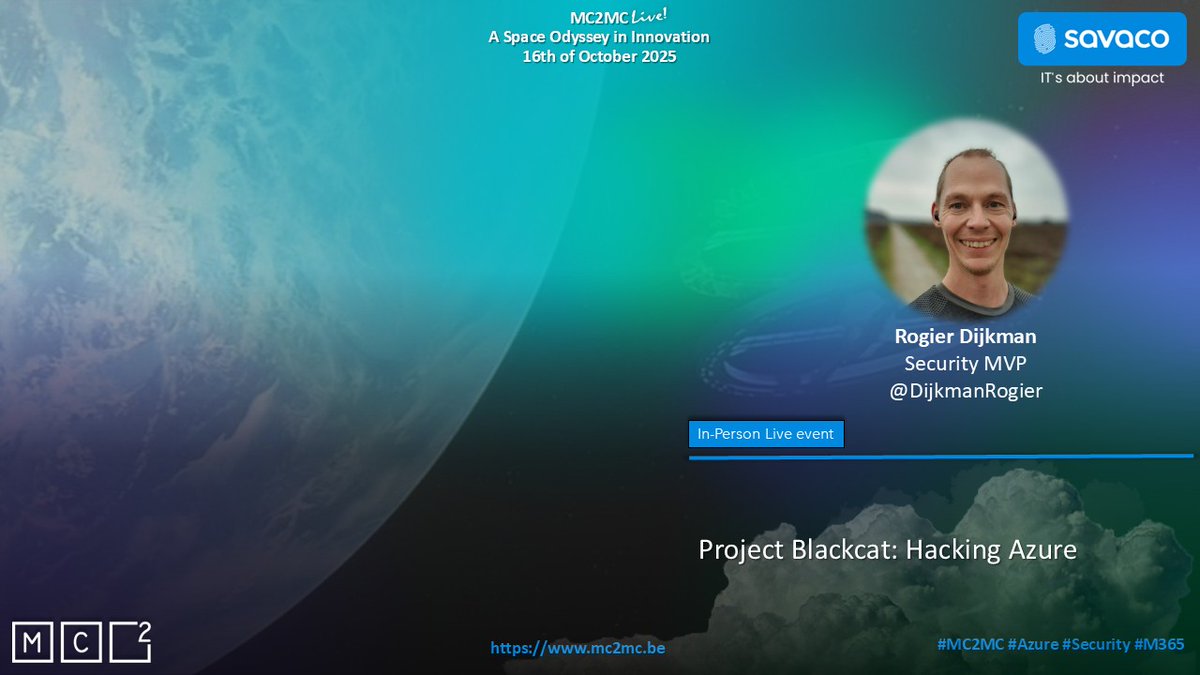Screen dimensions: 1200x675
Task: Click the #MC2MC hashtag
Action: (x=970, y=646)
